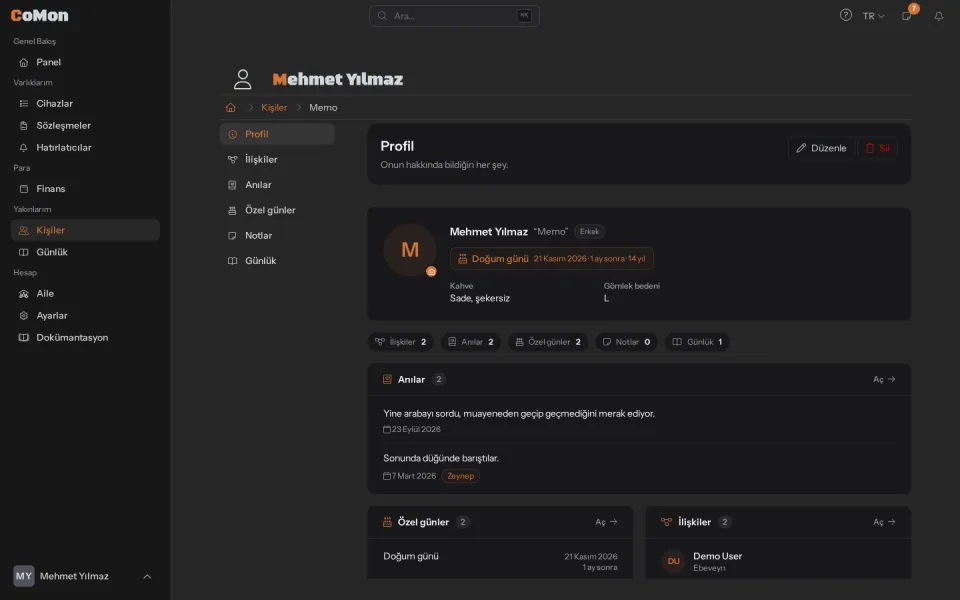Switch to the İlişkiler tab in person menu
Screen dimensions: 960x600
click(x=277, y=159)
